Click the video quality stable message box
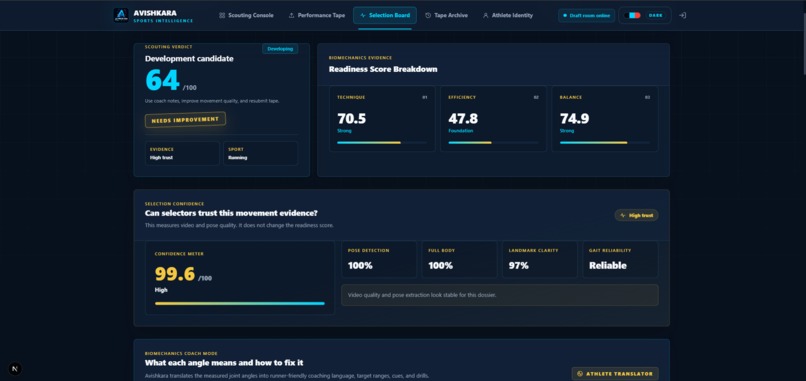 pyautogui.click(x=500, y=295)
